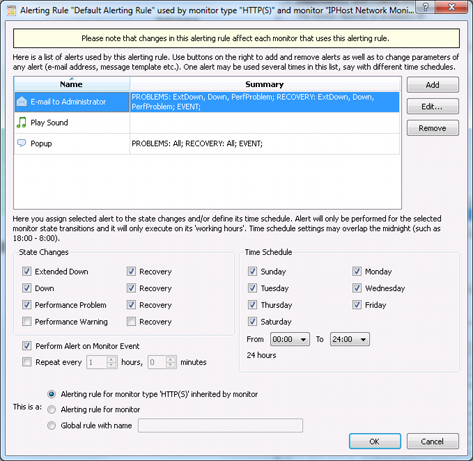The width and height of the screenshot is (473, 461).
Task: Toggle Recovery checkbox beside Performance Problem
Action: [x=131, y=305]
